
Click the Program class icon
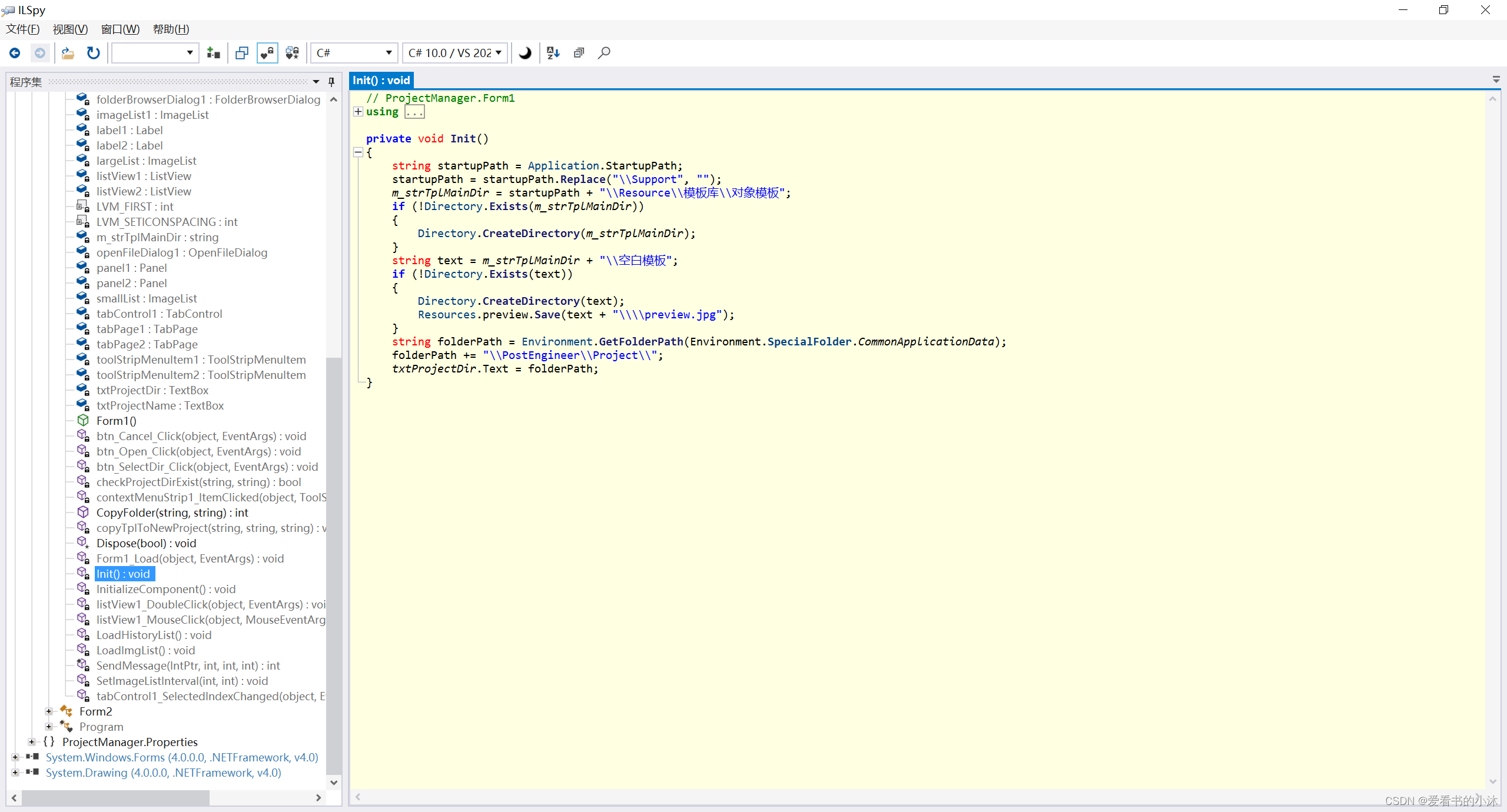click(67, 727)
